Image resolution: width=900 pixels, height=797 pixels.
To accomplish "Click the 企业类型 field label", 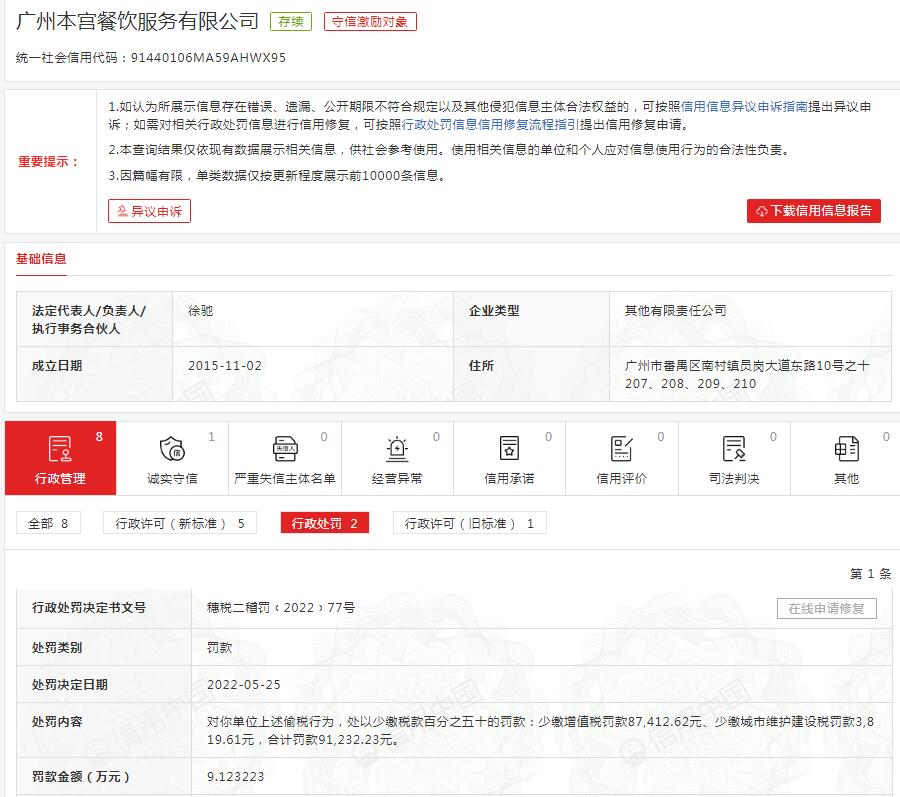I will point(494,311).
